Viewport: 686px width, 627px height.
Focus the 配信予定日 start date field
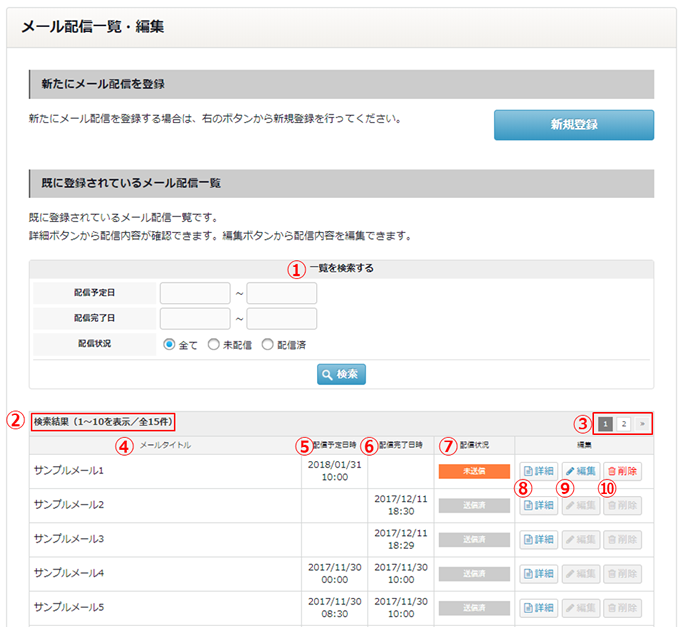[195, 293]
